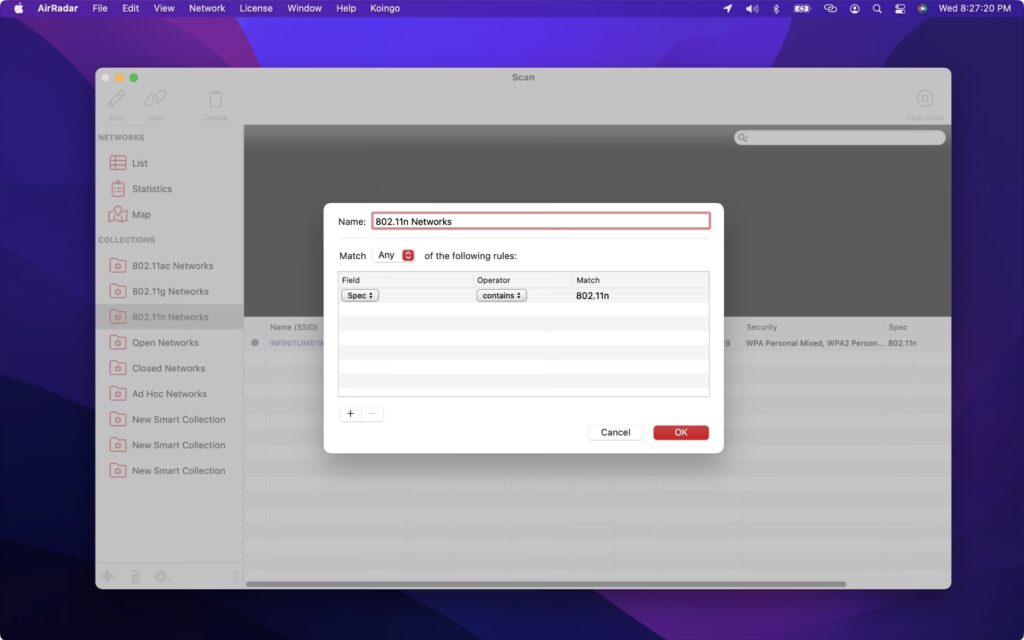Screen dimensions: 1024x640
Task: Click the Join network toolbar icon
Action: click(154, 101)
